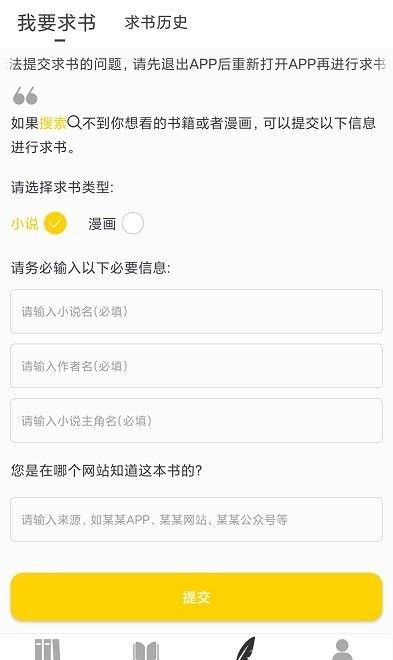Screen dimensions: 393x660
Task: Focus the 请输入小说主角名 input field
Action: (x=196, y=420)
